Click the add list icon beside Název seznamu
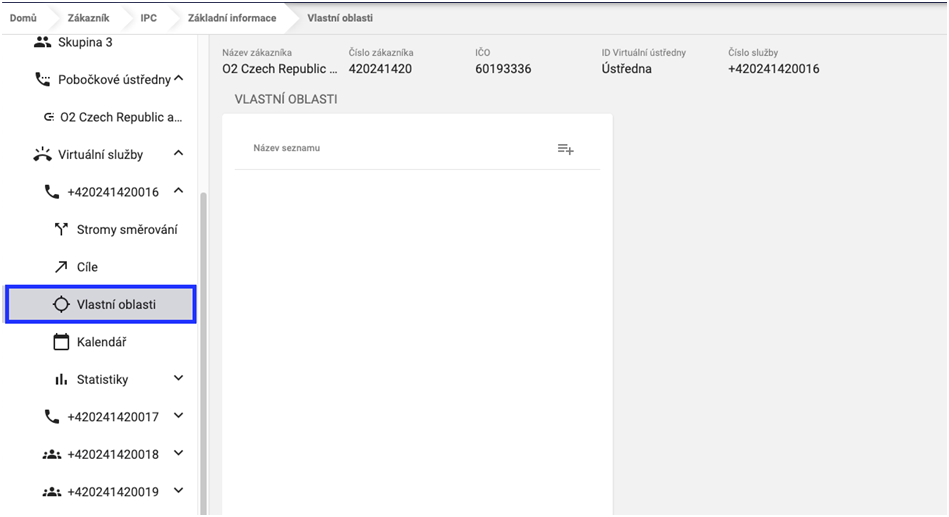Screen dimensions: 949x517 565,149
